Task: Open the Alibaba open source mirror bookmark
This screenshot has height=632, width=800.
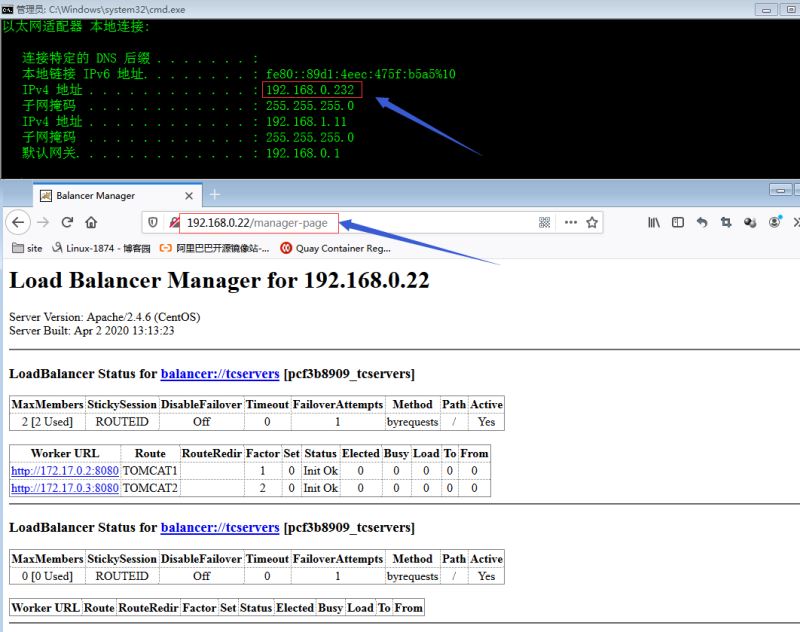Action: tap(214, 248)
